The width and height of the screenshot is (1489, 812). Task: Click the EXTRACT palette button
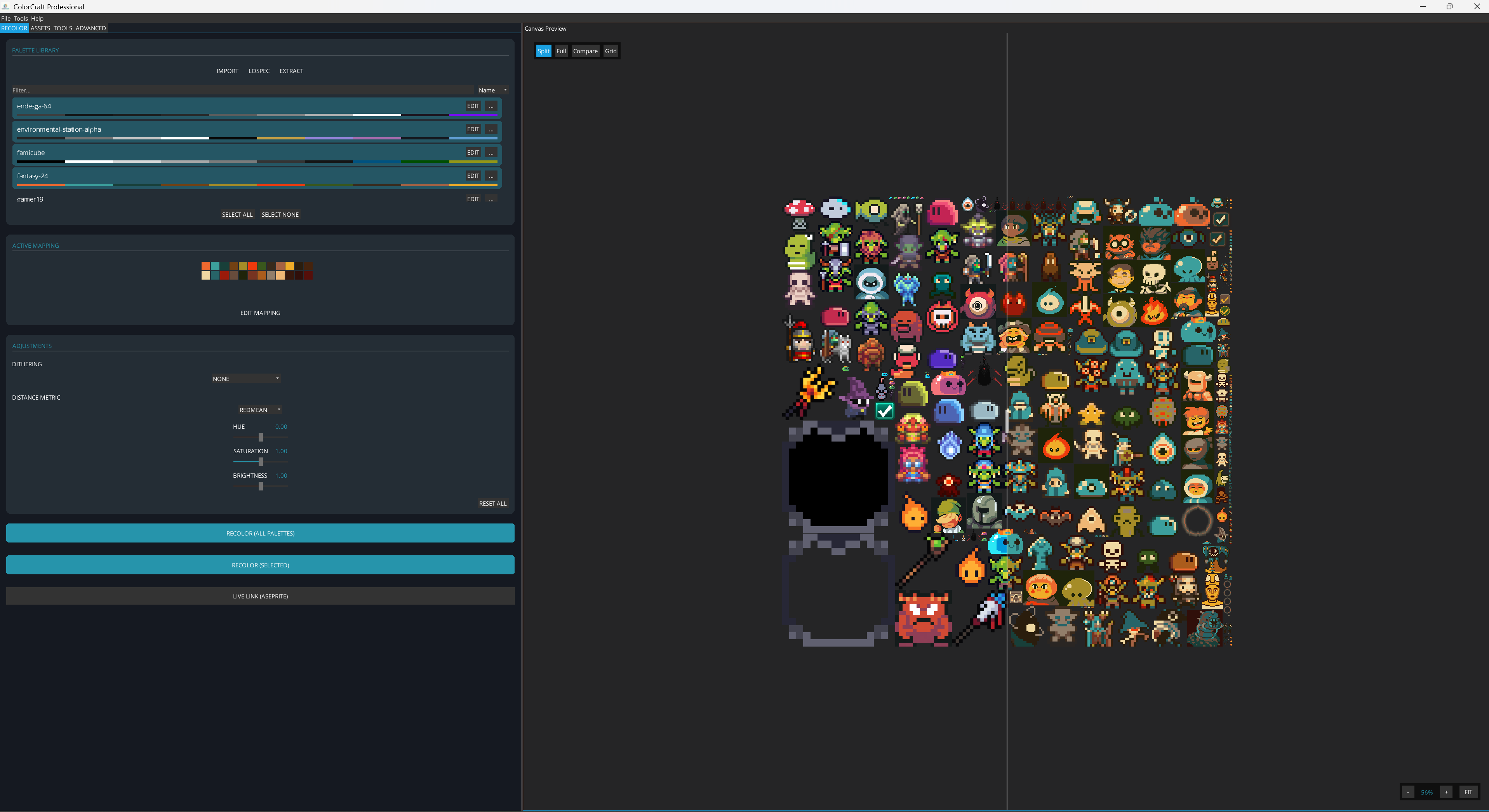click(291, 71)
